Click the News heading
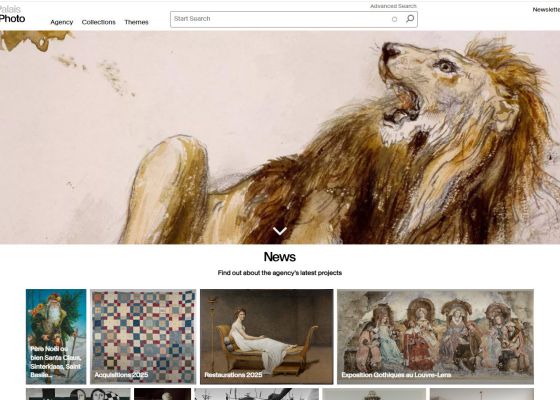The height and width of the screenshot is (400, 560). (280, 257)
